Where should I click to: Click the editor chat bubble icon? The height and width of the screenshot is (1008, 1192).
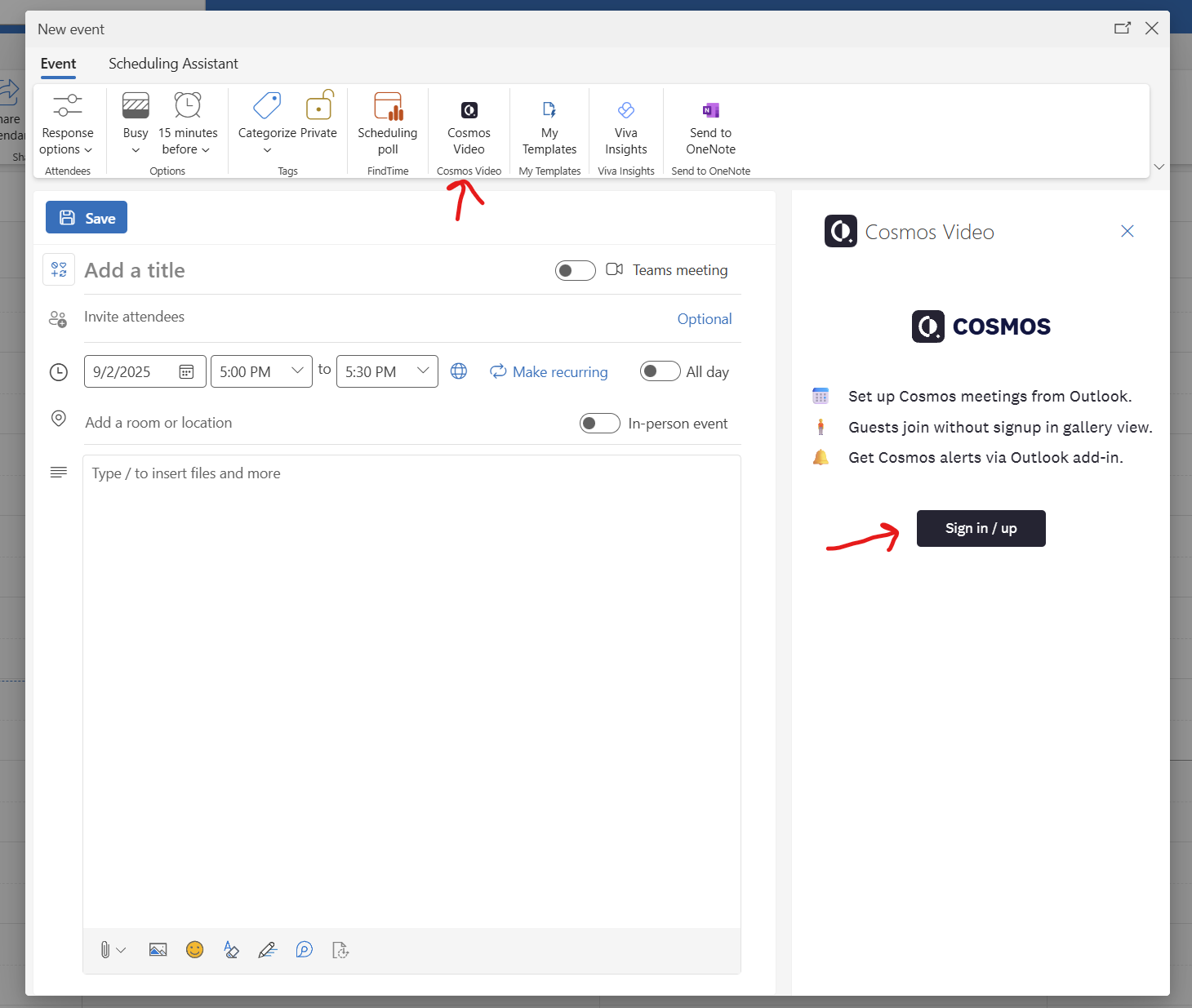(x=304, y=950)
